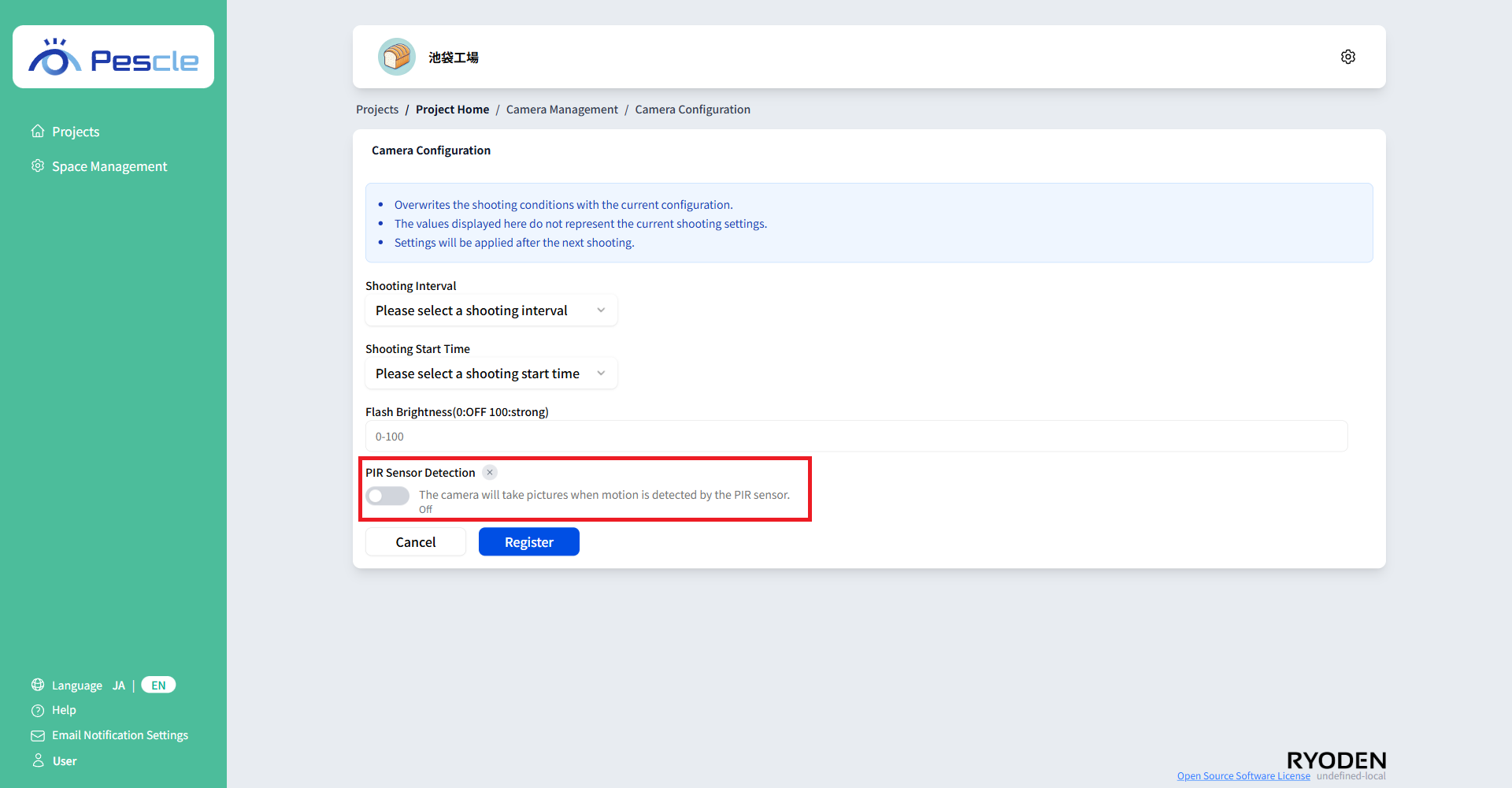Screen dimensions: 1512x788
Task: Click the 池袋工場 bread thumbnail icon
Action: pyautogui.click(x=396, y=56)
